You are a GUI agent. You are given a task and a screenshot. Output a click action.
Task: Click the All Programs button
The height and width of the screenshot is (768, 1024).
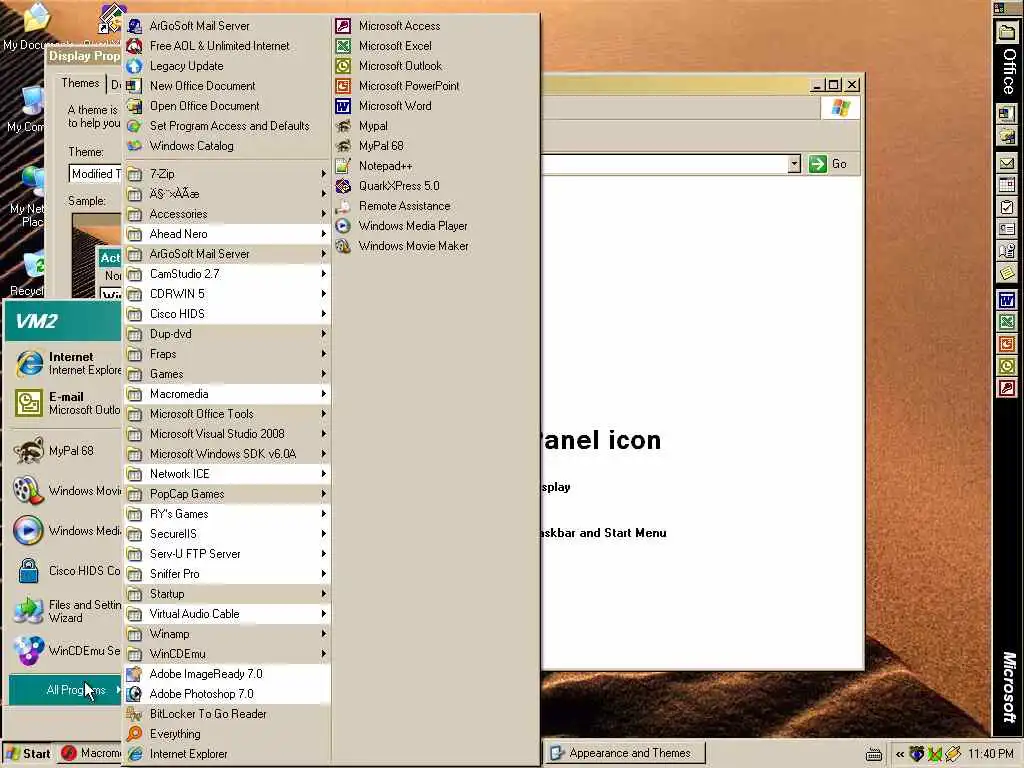(65, 690)
